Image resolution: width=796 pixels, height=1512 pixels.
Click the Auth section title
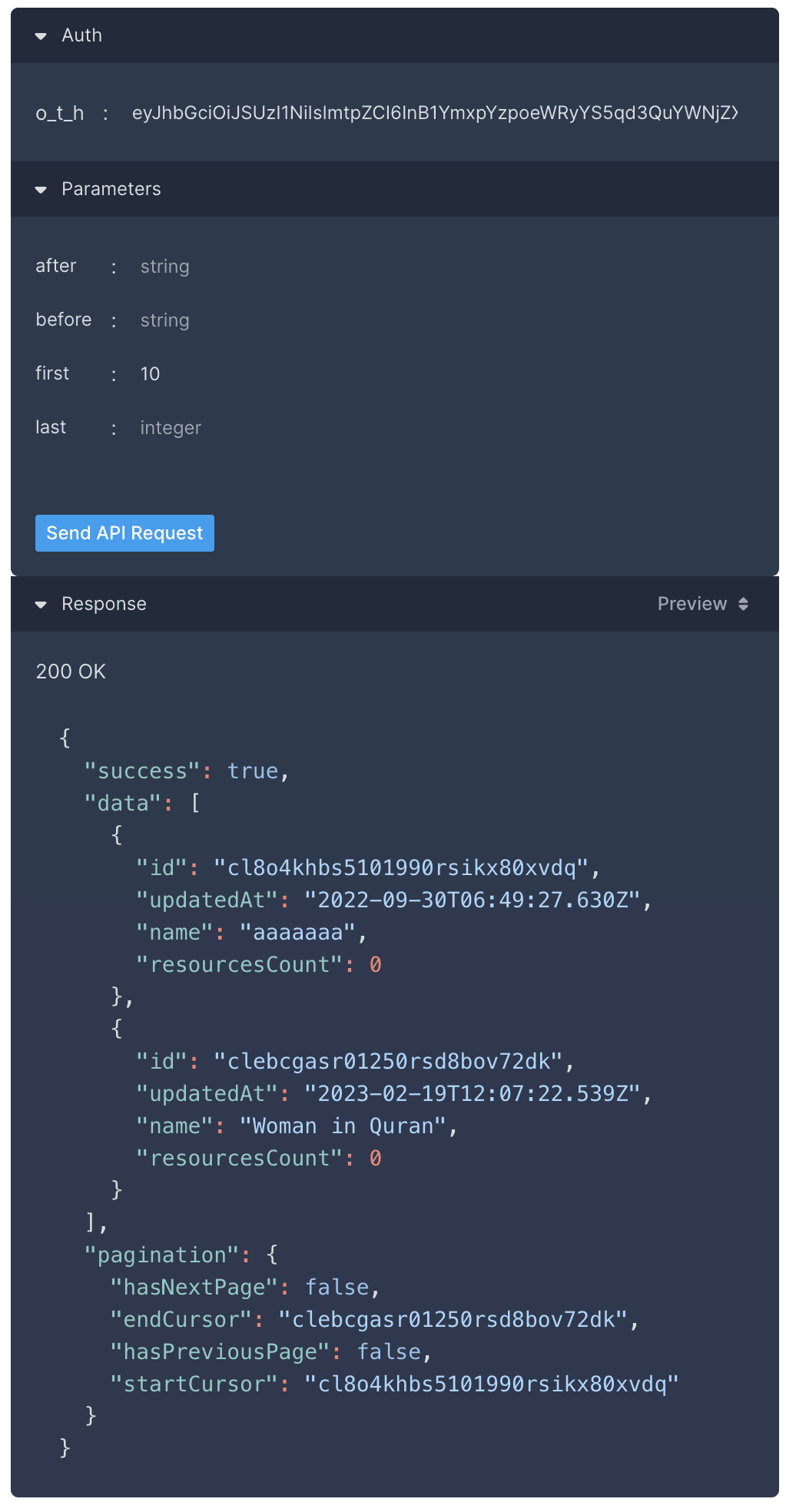click(x=81, y=35)
